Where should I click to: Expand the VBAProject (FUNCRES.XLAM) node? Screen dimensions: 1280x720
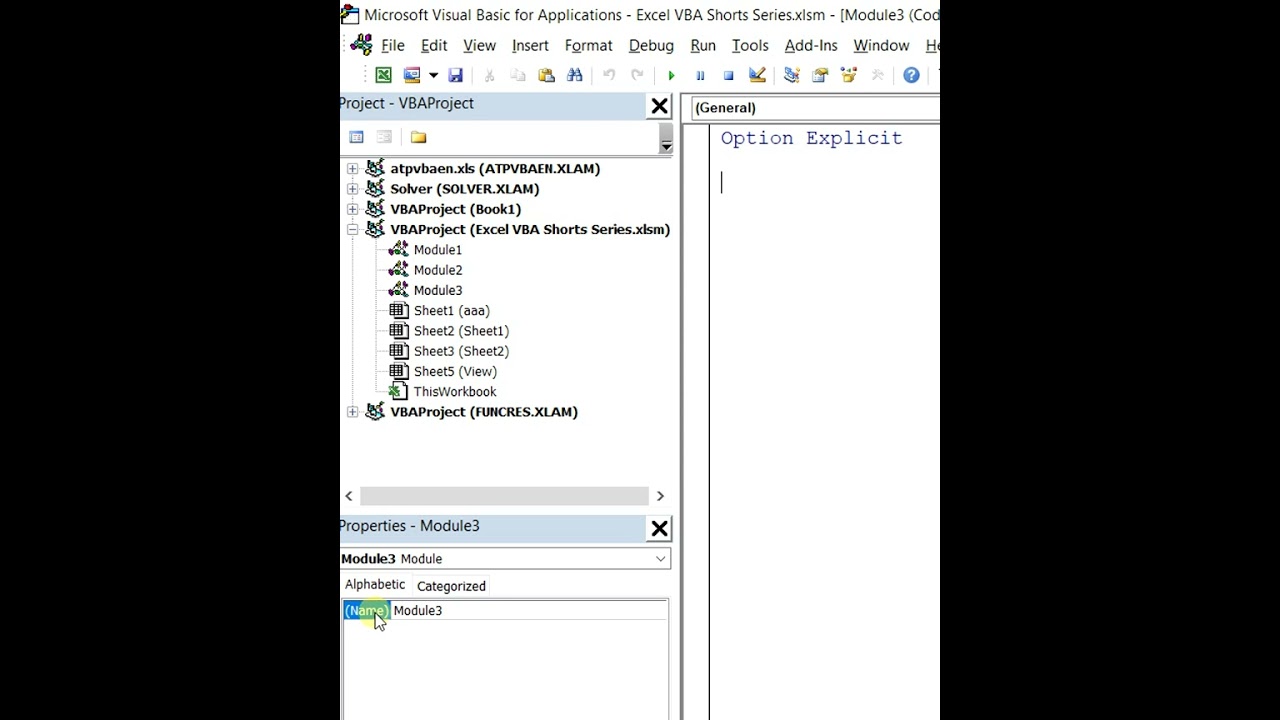352,412
